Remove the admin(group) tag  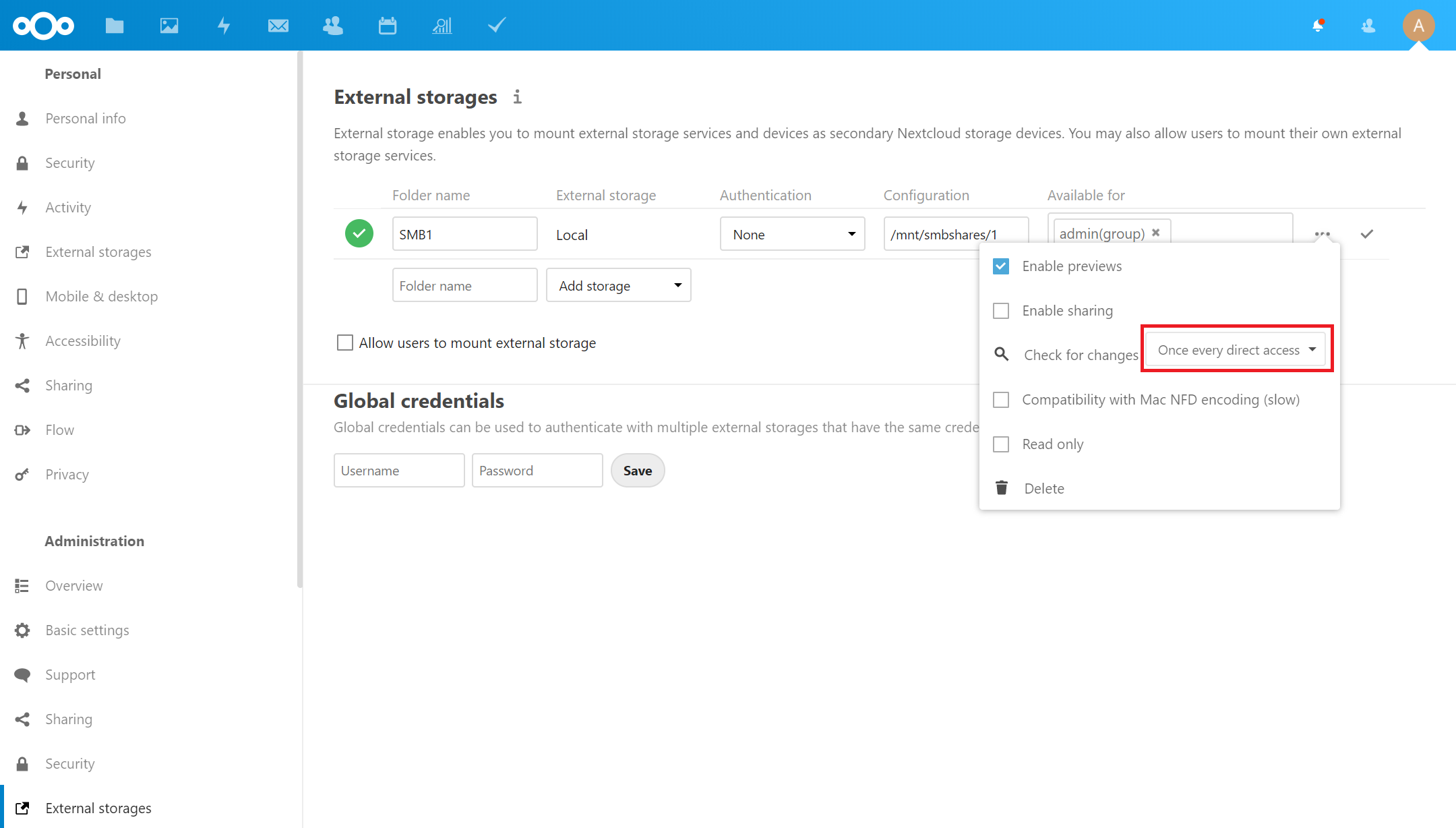click(x=1156, y=233)
